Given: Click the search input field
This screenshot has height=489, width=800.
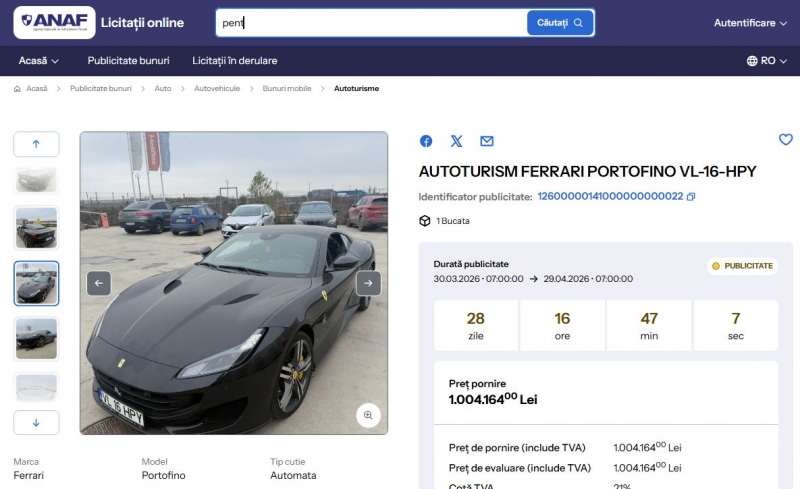Looking at the screenshot, I should pos(370,23).
